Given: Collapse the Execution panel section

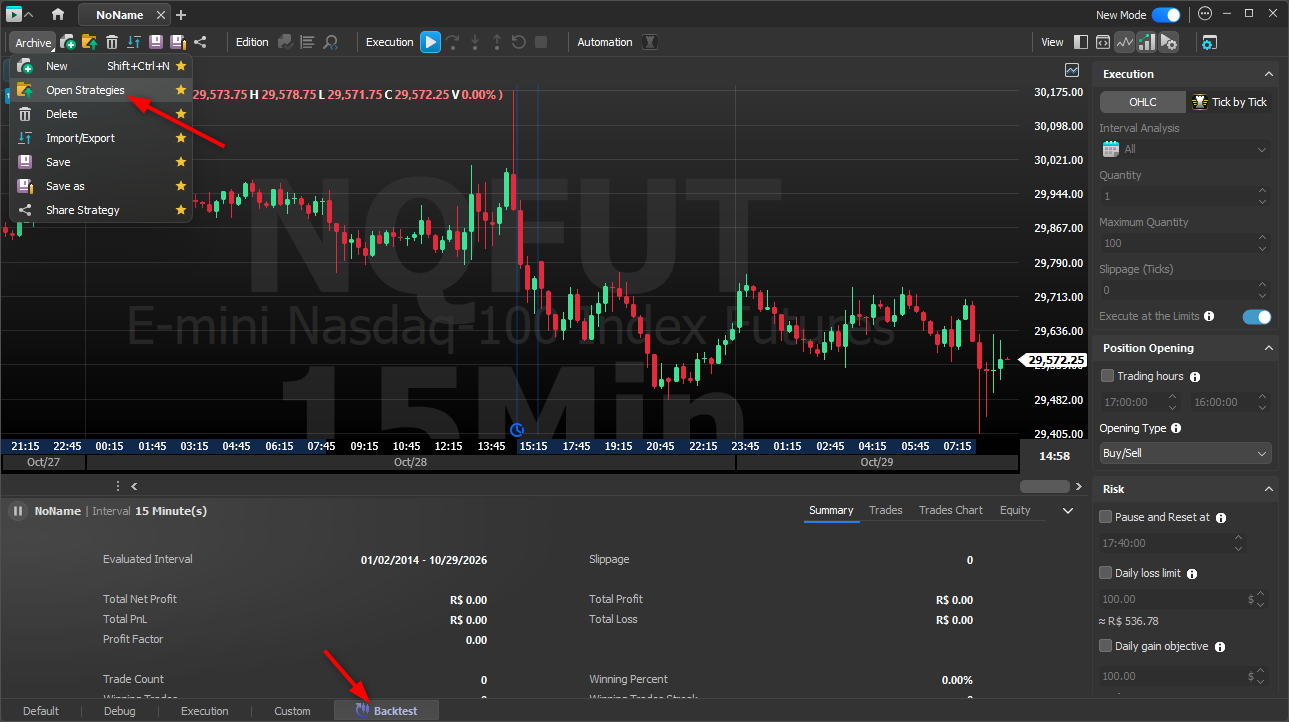Looking at the screenshot, I should pos(1269,74).
